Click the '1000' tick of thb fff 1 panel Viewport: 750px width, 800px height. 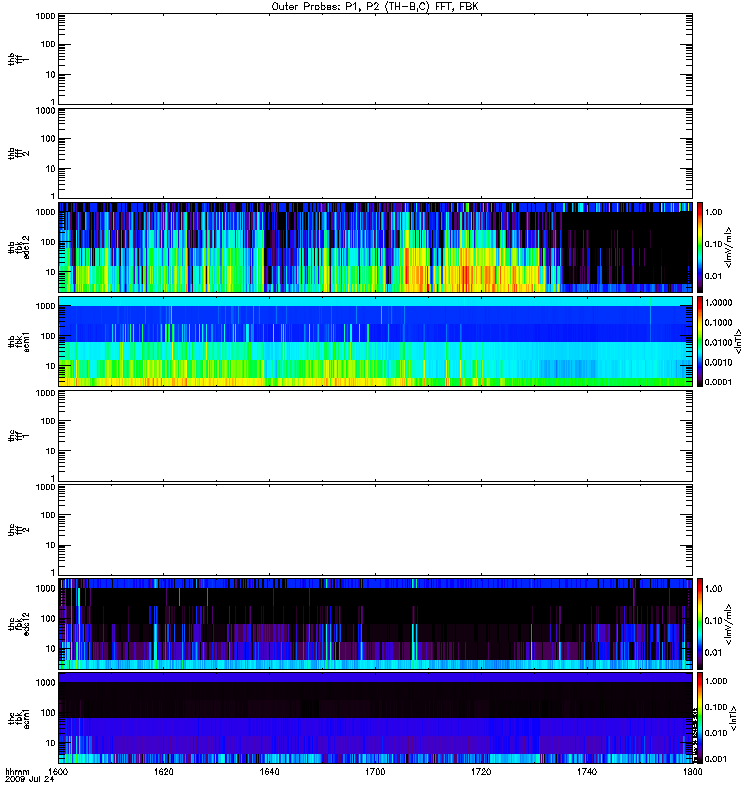pos(45,16)
